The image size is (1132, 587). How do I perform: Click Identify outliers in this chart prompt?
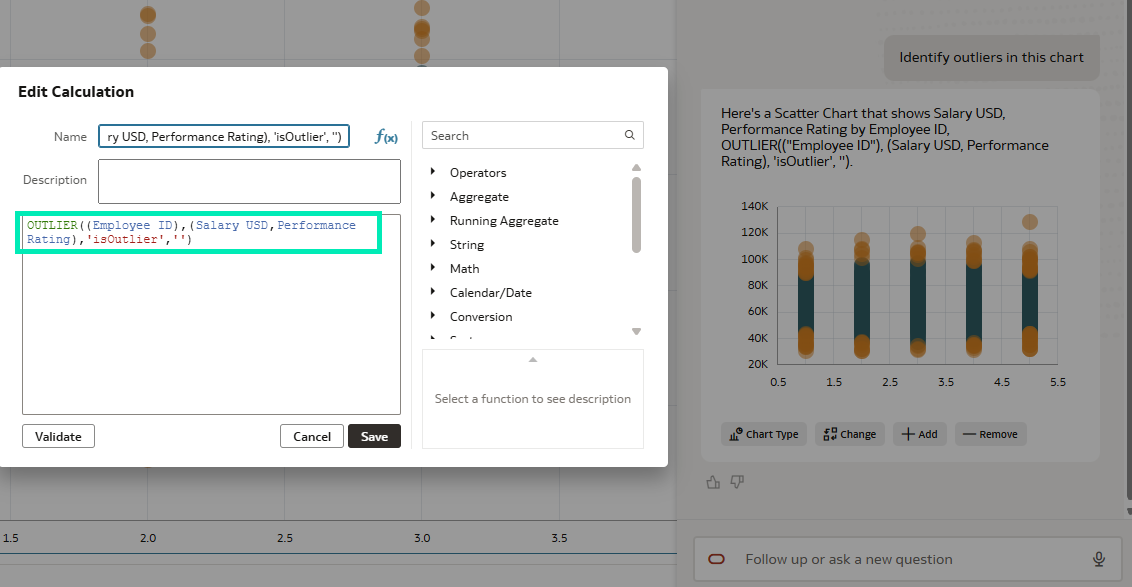pos(991,57)
